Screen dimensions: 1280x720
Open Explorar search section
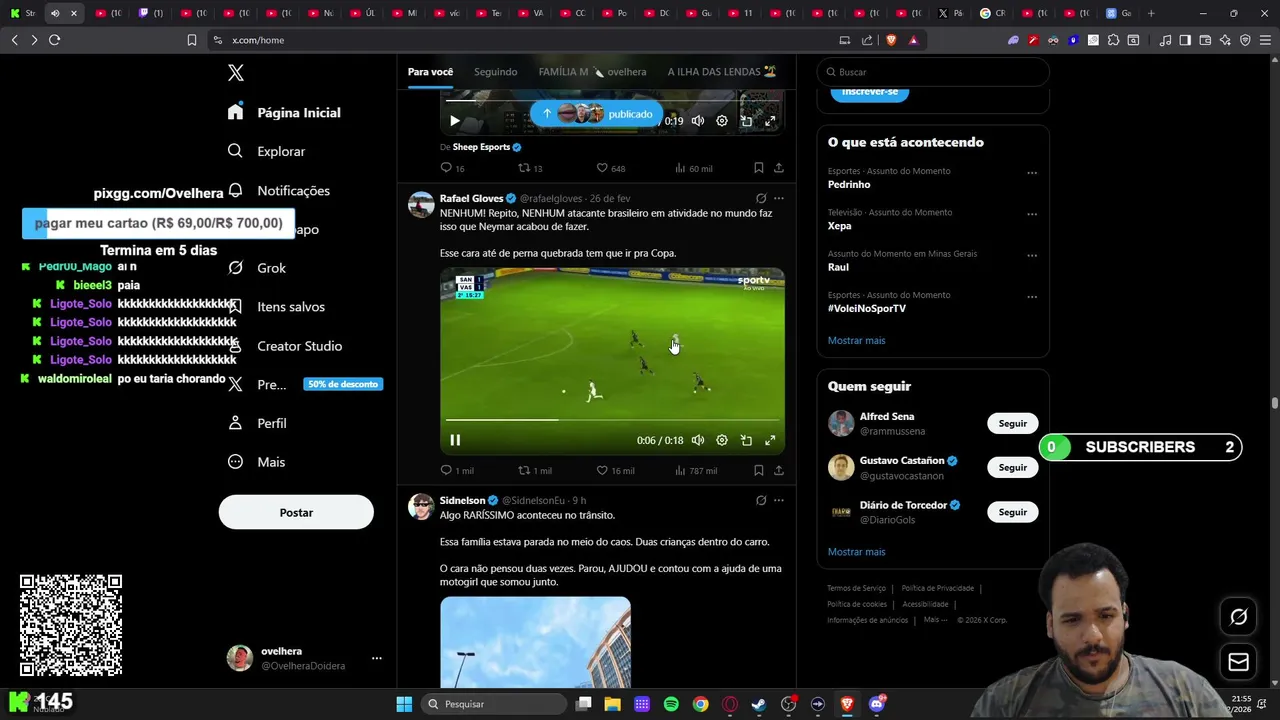[x=267, y=151]
